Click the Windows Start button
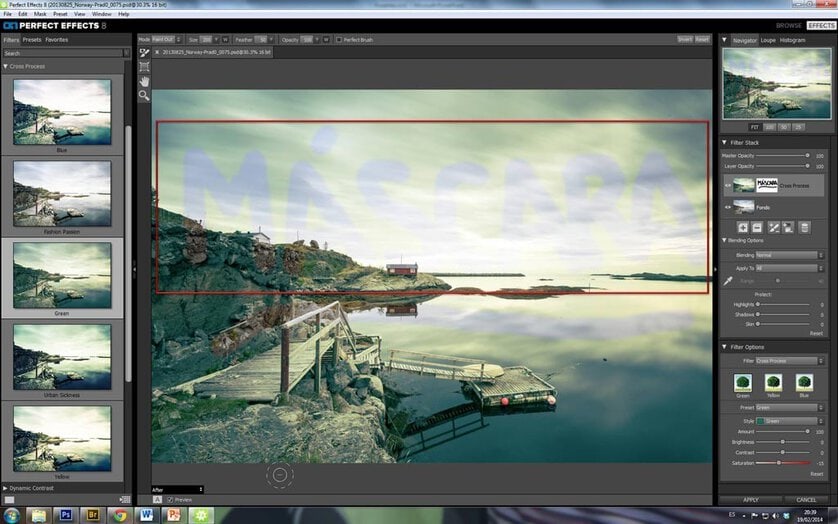 11,515
